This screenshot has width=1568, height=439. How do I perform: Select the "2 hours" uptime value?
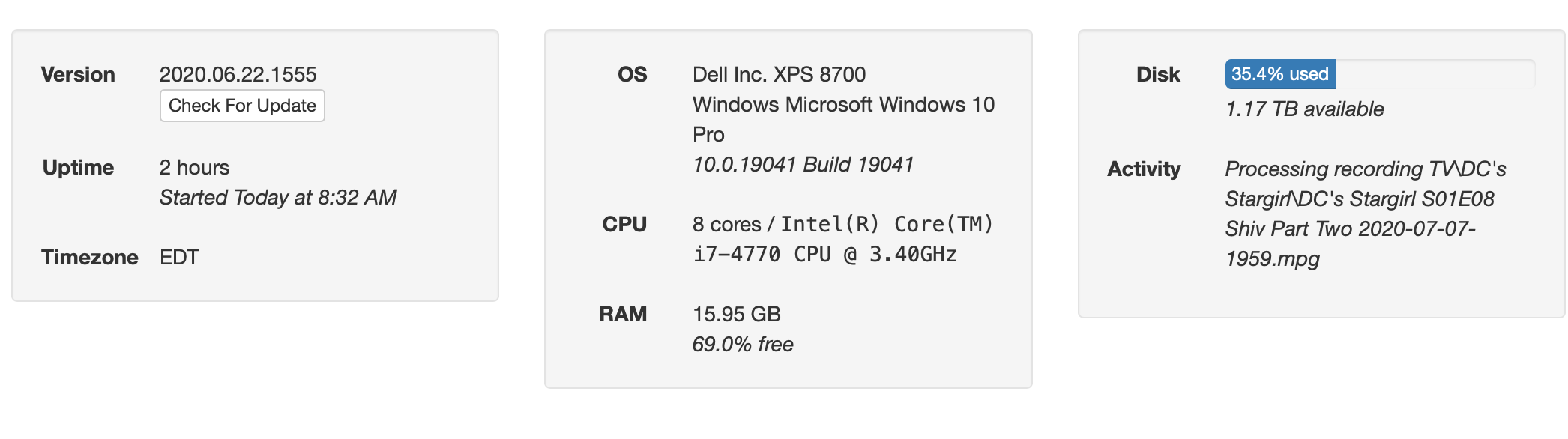pos(194,167)
